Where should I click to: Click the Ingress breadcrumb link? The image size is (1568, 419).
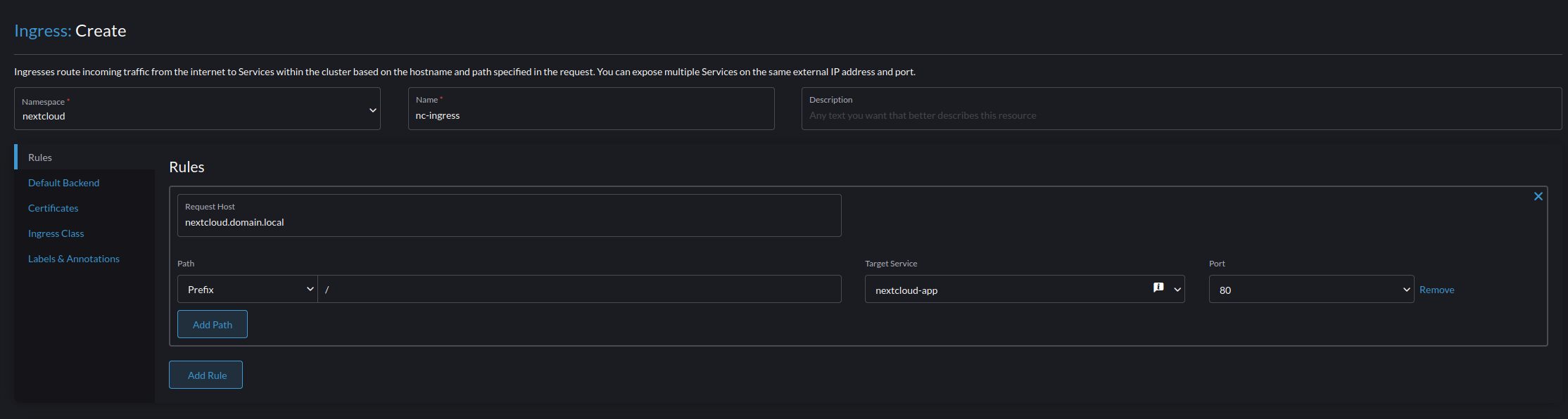point(42,31)
